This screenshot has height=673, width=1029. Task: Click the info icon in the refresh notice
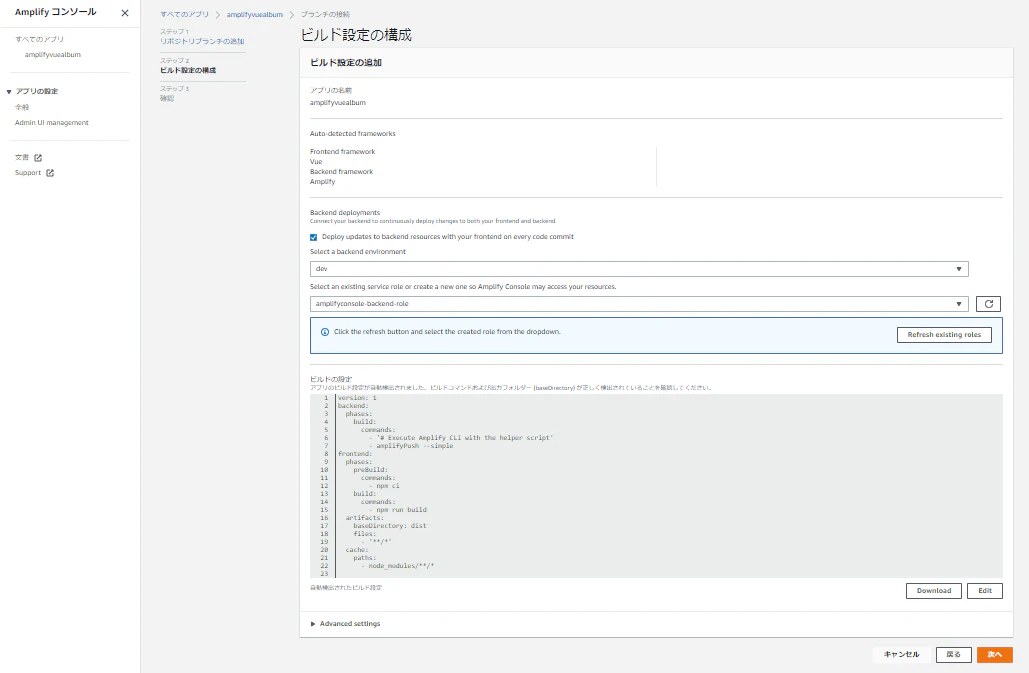click(324, 332)
